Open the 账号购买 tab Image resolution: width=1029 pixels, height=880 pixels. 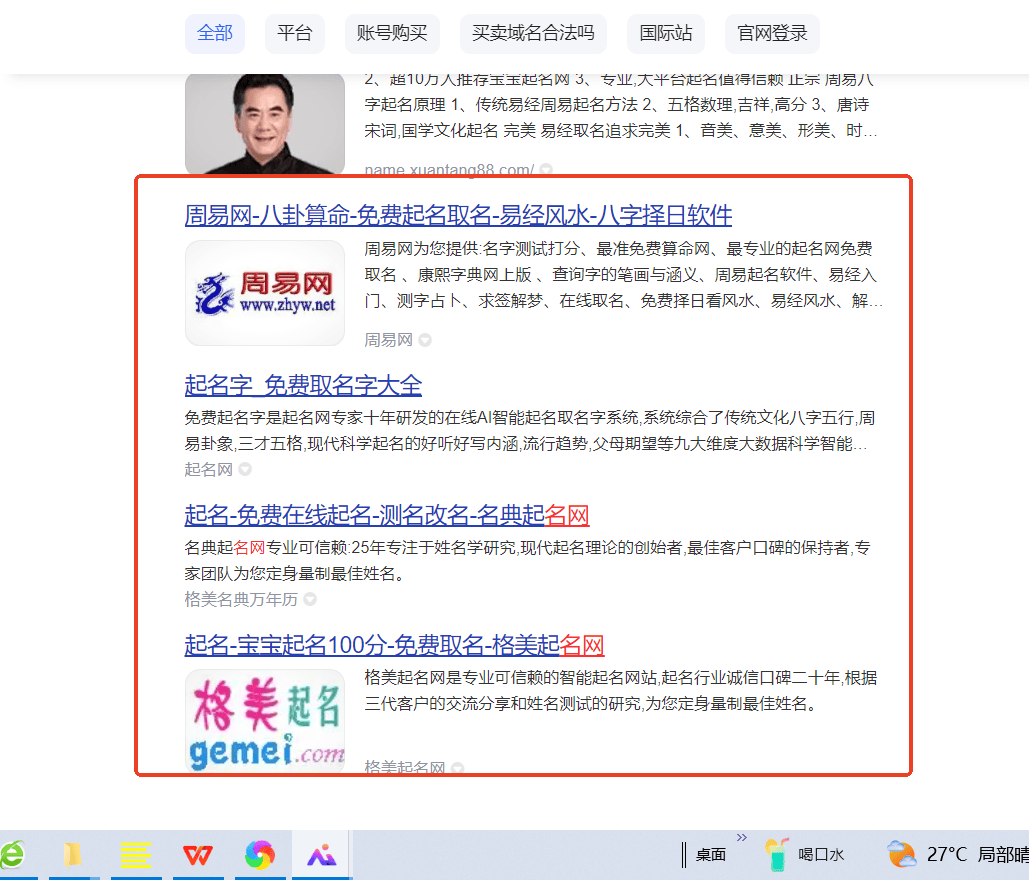coord(392,33)
